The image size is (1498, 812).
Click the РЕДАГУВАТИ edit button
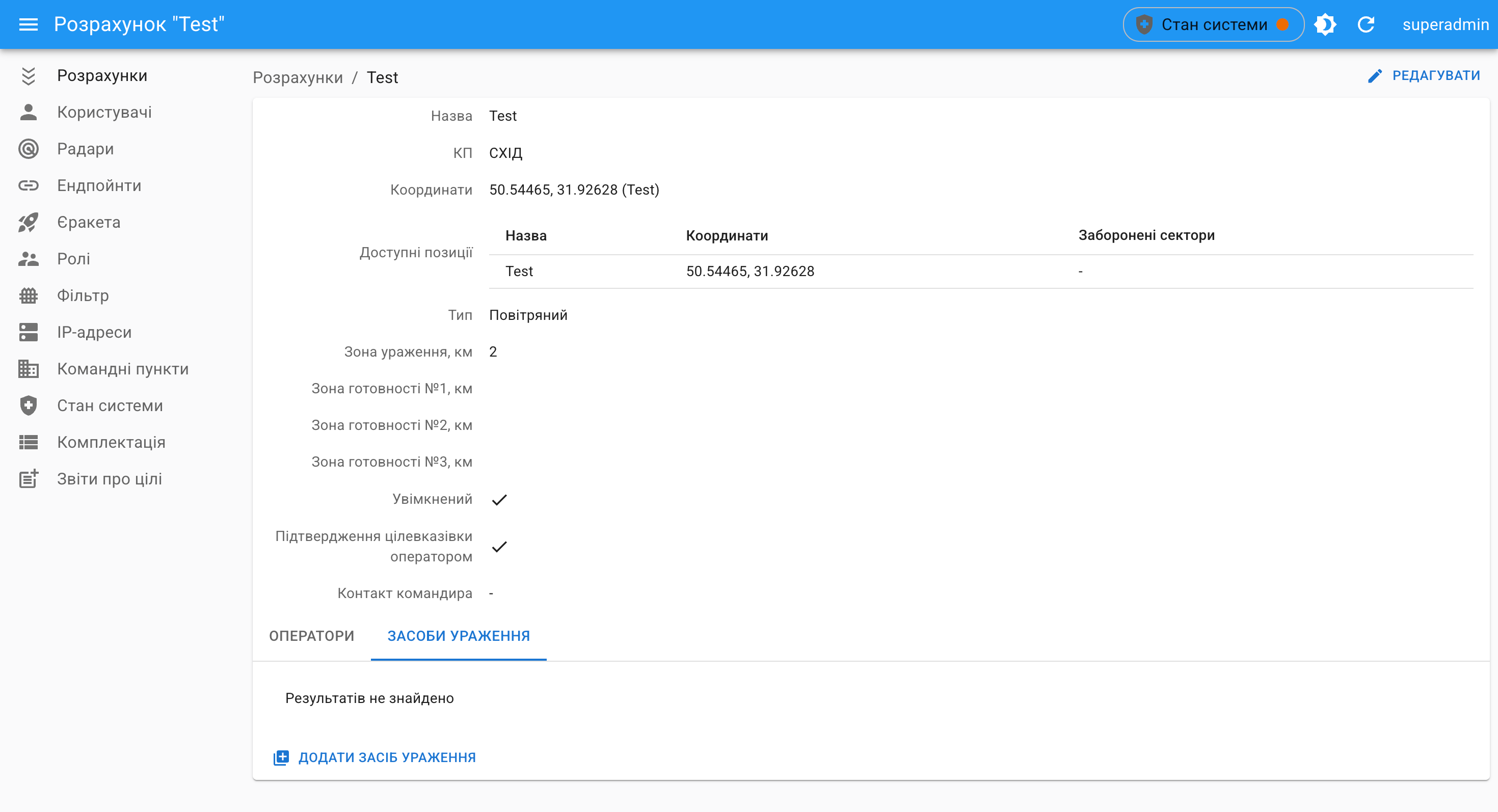pos(1424,75)
